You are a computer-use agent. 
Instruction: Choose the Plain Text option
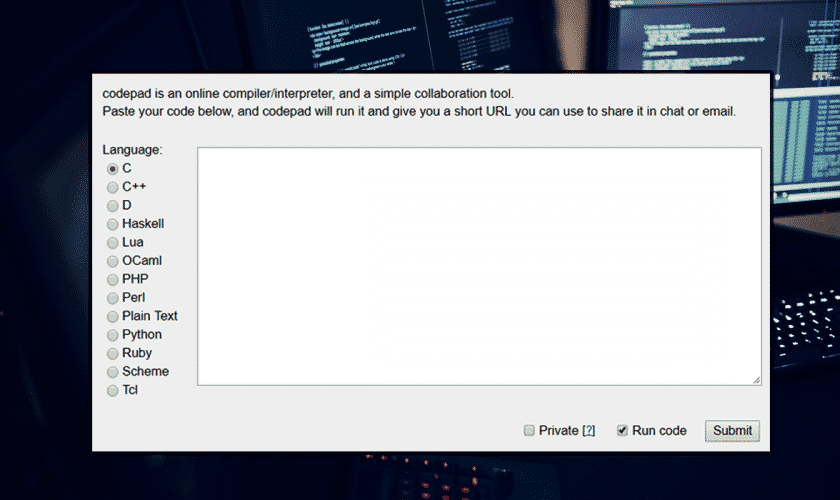click(112, 317)
